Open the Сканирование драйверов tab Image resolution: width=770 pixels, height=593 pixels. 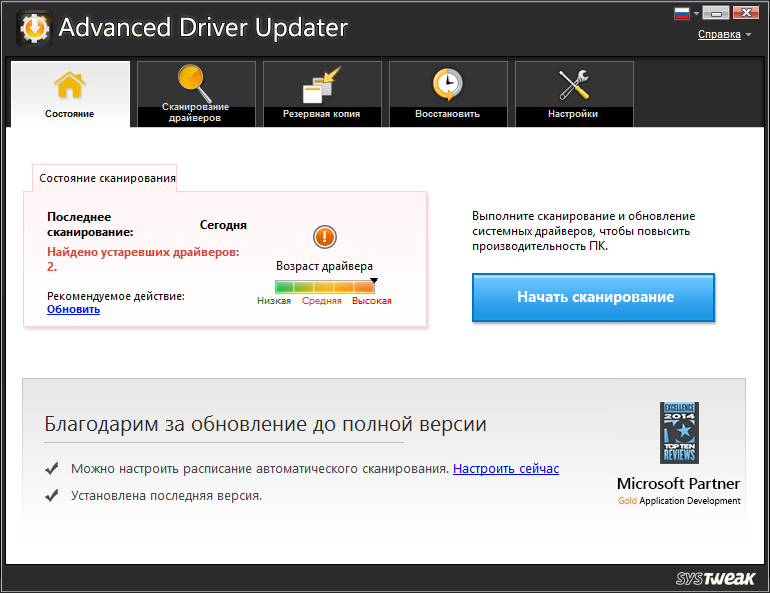[196, 94]
